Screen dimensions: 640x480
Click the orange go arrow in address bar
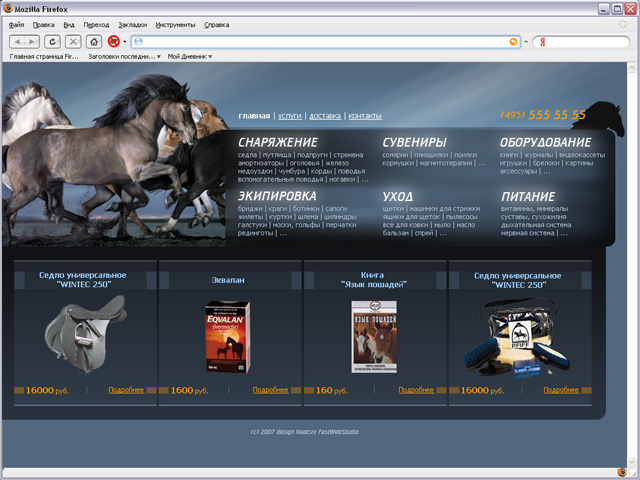coord(513,42)
